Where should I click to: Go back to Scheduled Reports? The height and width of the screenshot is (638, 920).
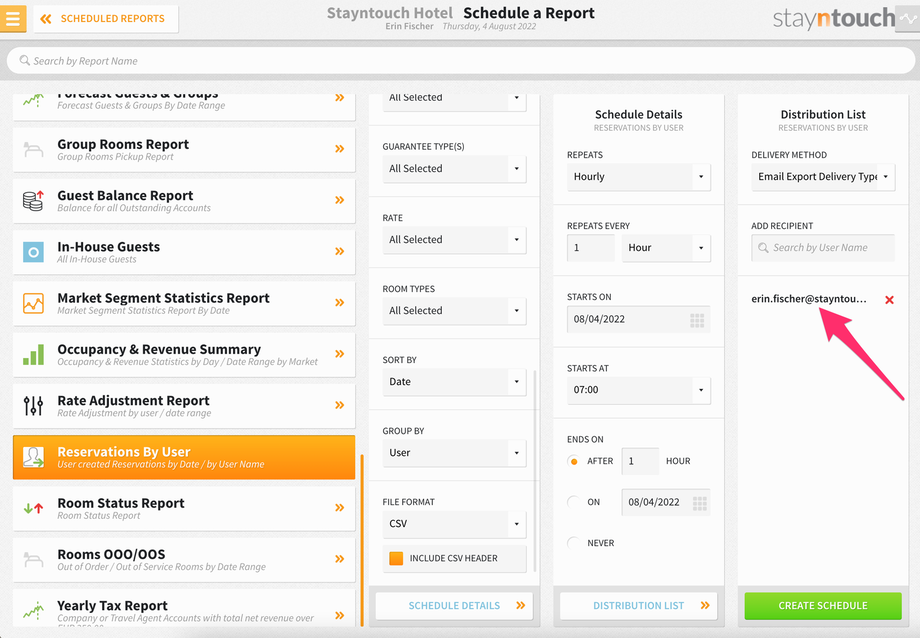[x=106, y=19]
